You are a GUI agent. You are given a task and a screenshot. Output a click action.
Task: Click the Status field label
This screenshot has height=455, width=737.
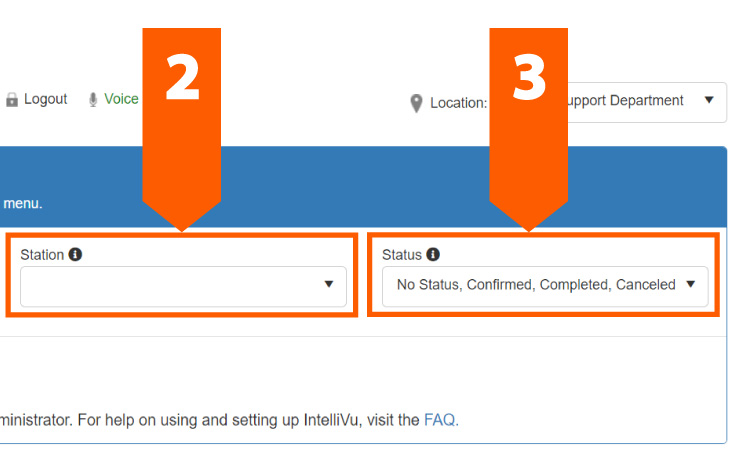pyautogui.click(x=402, y=255)
